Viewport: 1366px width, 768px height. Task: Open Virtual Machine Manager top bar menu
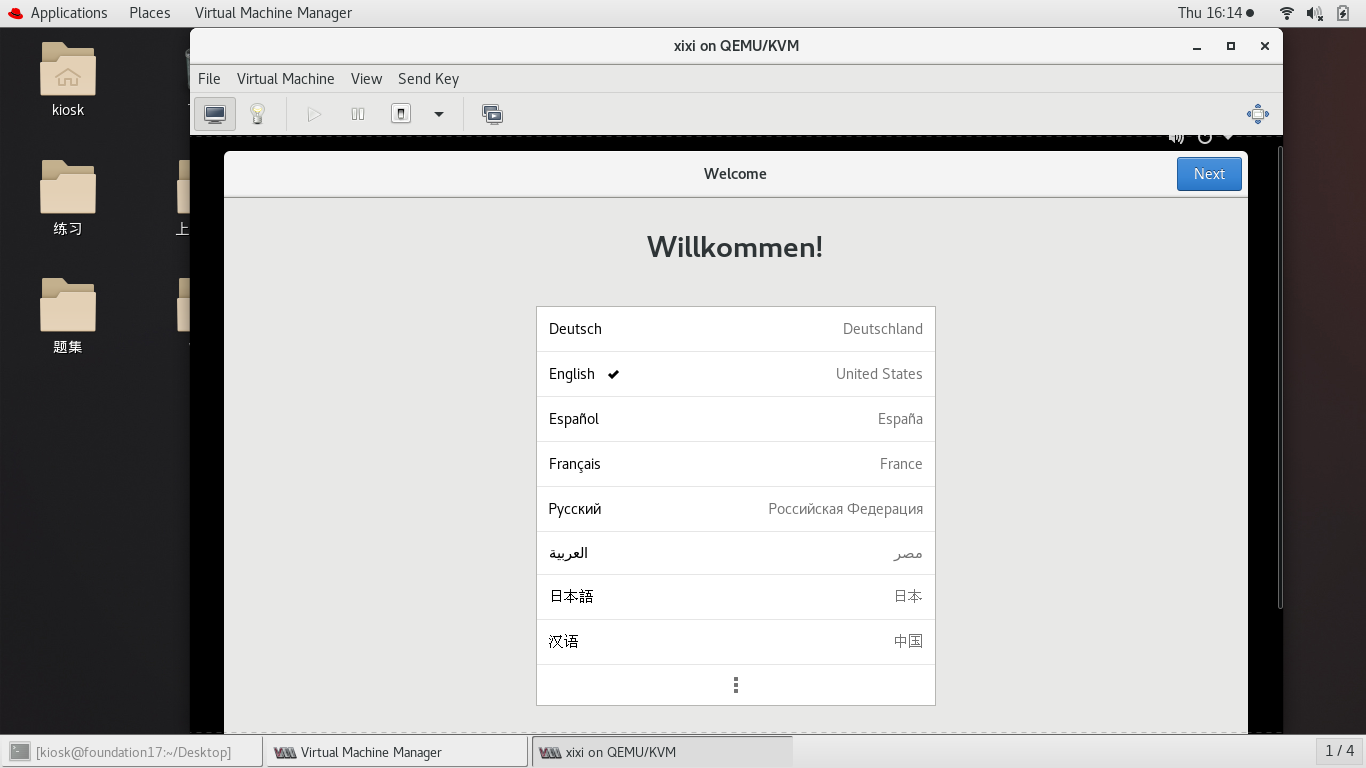click(273, 13)
